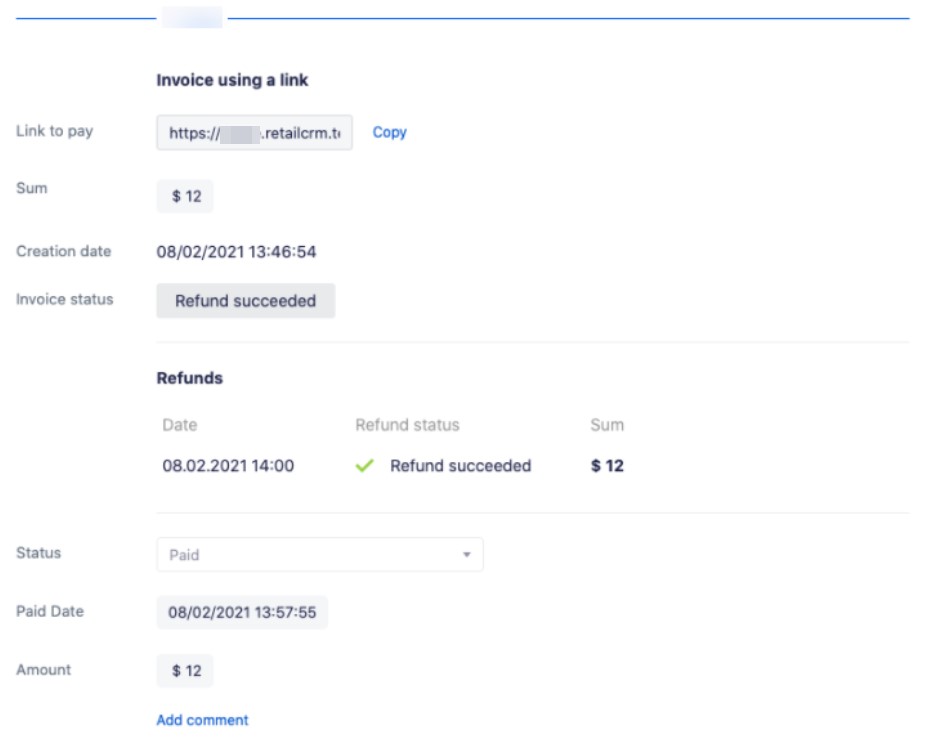930x756 pixels.
Task: Copy the payment link
Action: (389, 132)
